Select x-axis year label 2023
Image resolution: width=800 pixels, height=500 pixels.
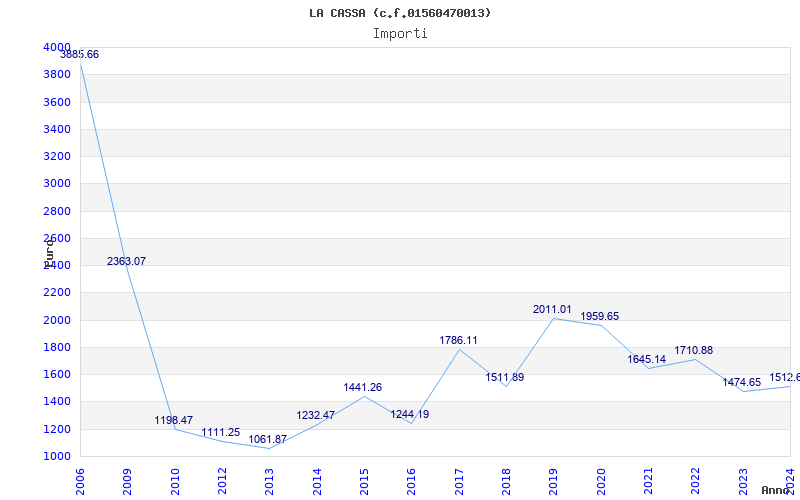pos(743,482)
